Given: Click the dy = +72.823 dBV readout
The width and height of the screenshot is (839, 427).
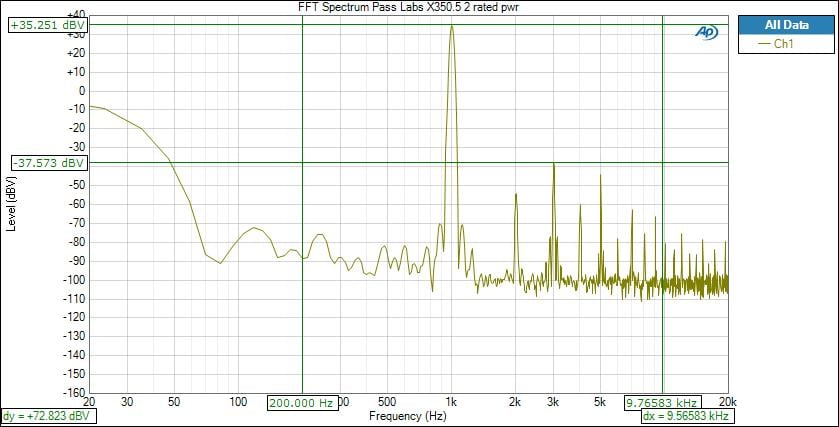Looking at the screenshot, I should pyautogui.click(x=47, y=415).
